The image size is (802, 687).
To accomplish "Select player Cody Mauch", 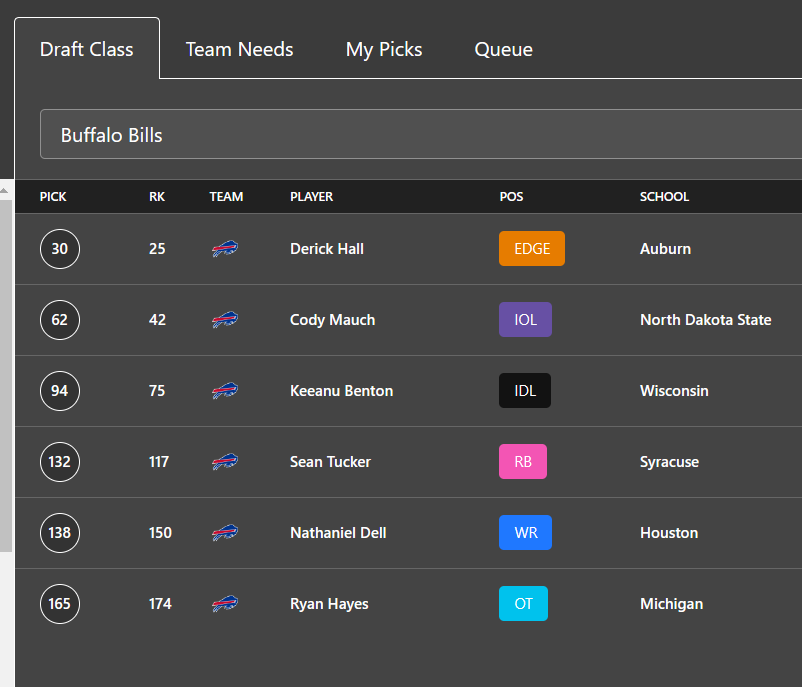I will 332,320.
